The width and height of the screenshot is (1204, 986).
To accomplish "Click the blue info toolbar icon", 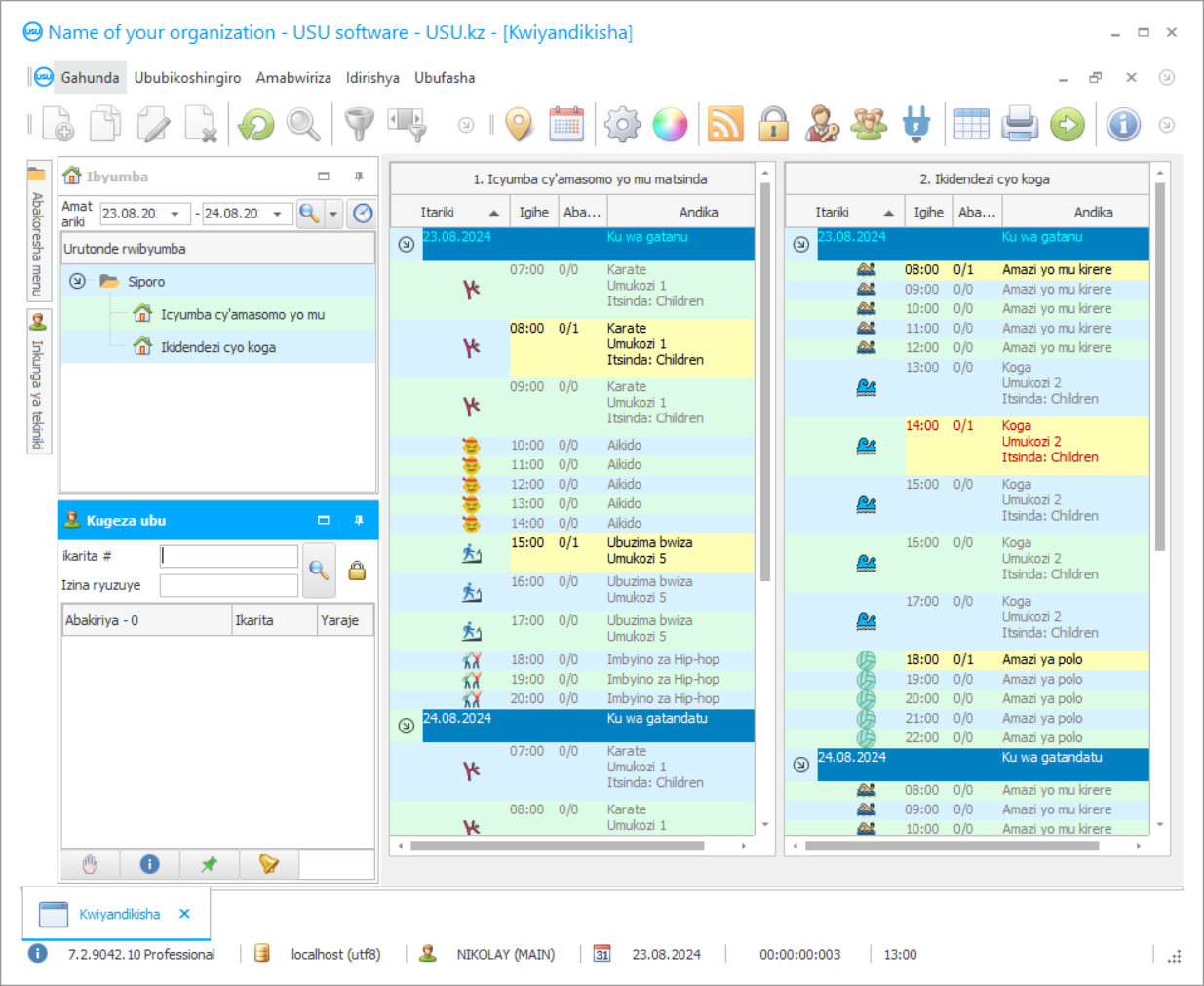I will pos(1123,125).
